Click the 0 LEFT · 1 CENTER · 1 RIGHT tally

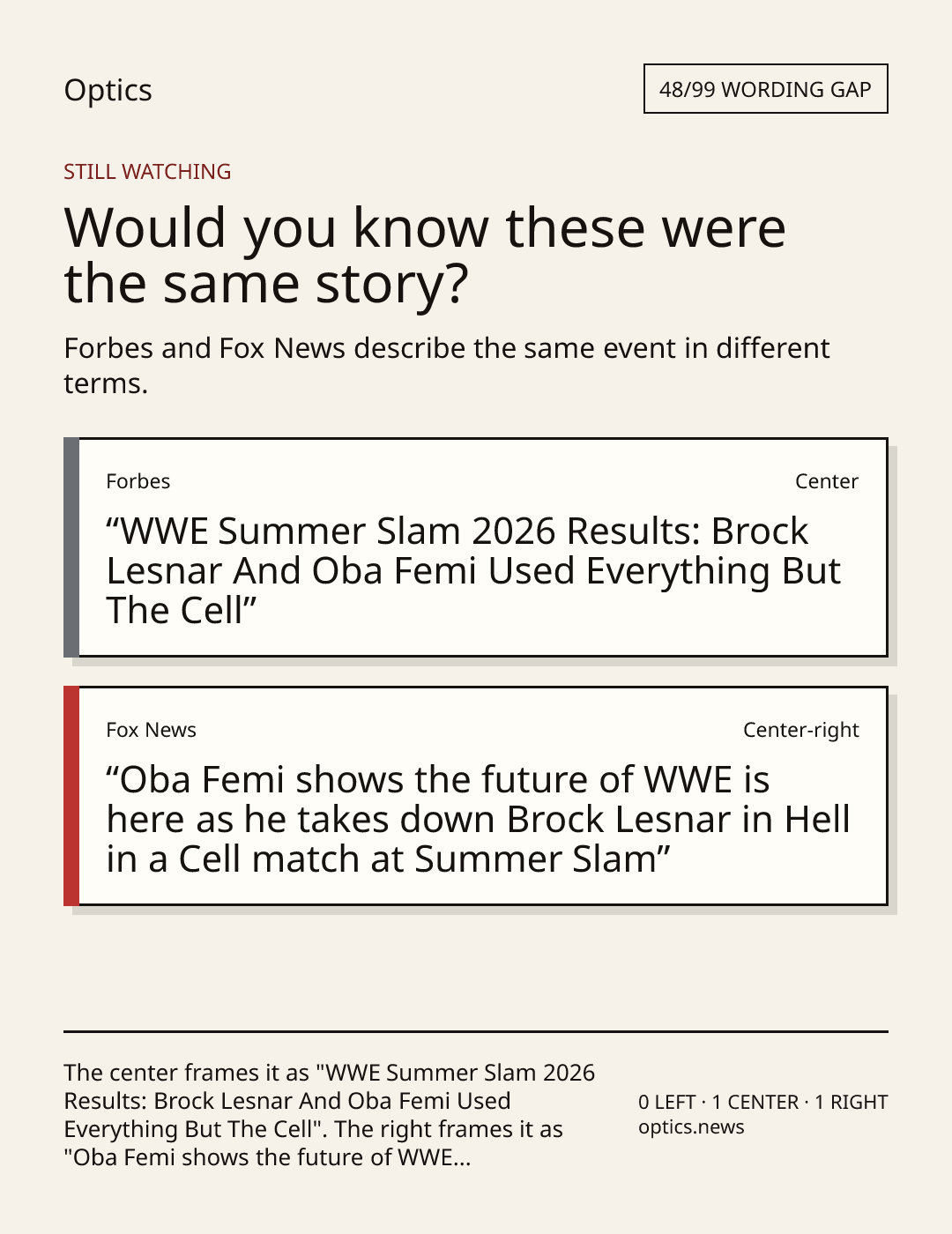(x=763, y=1102)
